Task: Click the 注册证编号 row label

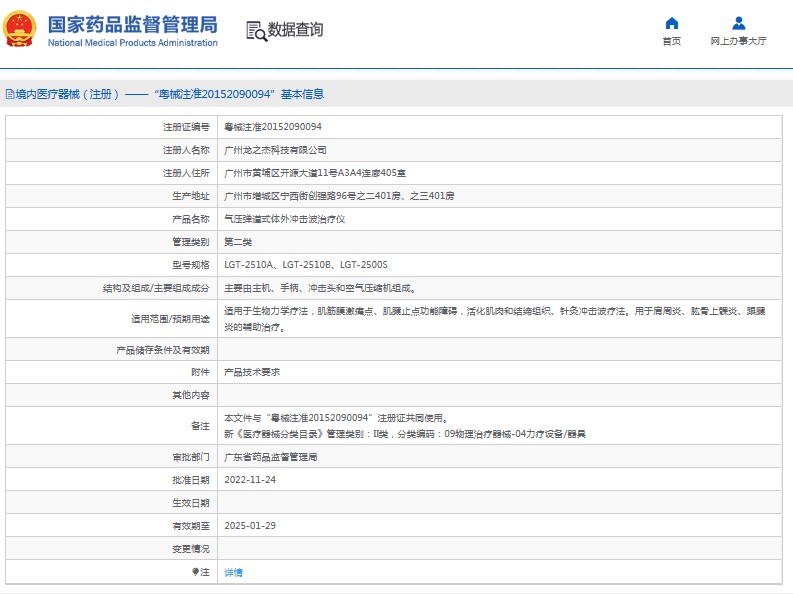Action: point(186,127)
